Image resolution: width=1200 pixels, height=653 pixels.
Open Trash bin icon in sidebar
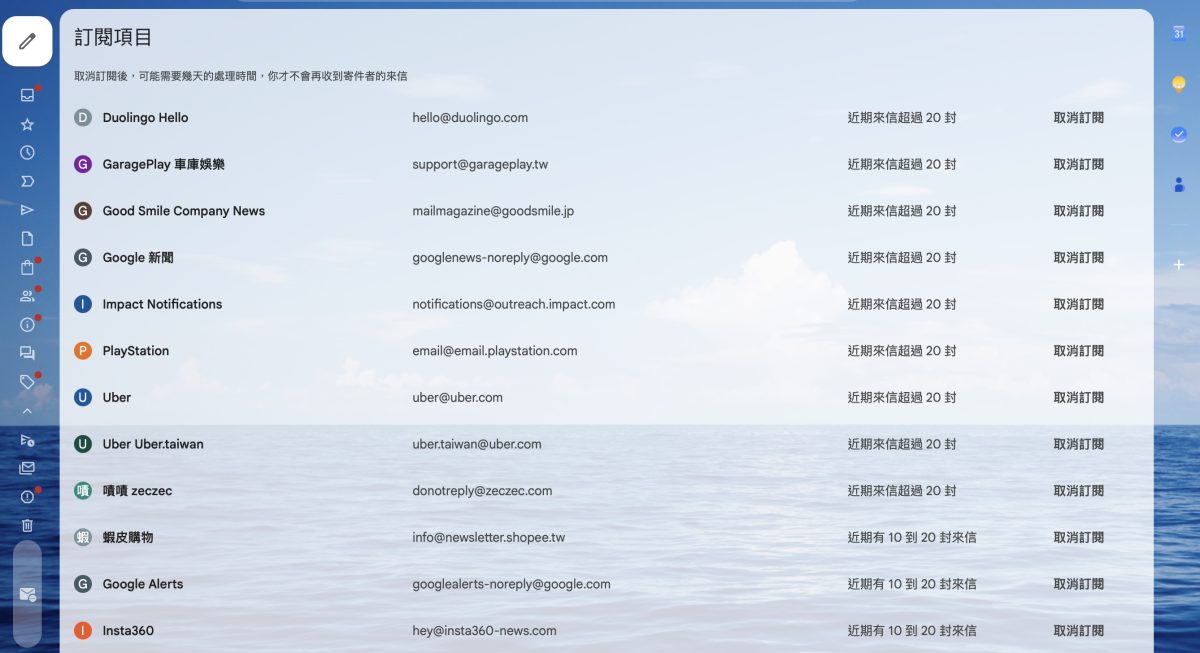click(27, 525)
